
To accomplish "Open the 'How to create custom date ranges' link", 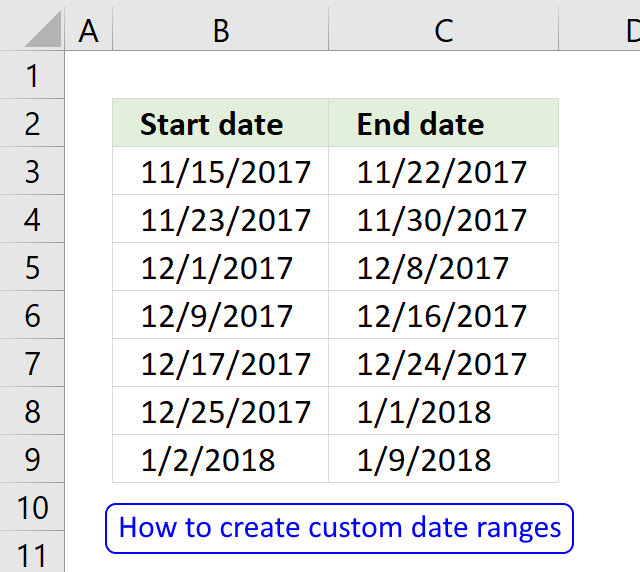I will point(339,528).
